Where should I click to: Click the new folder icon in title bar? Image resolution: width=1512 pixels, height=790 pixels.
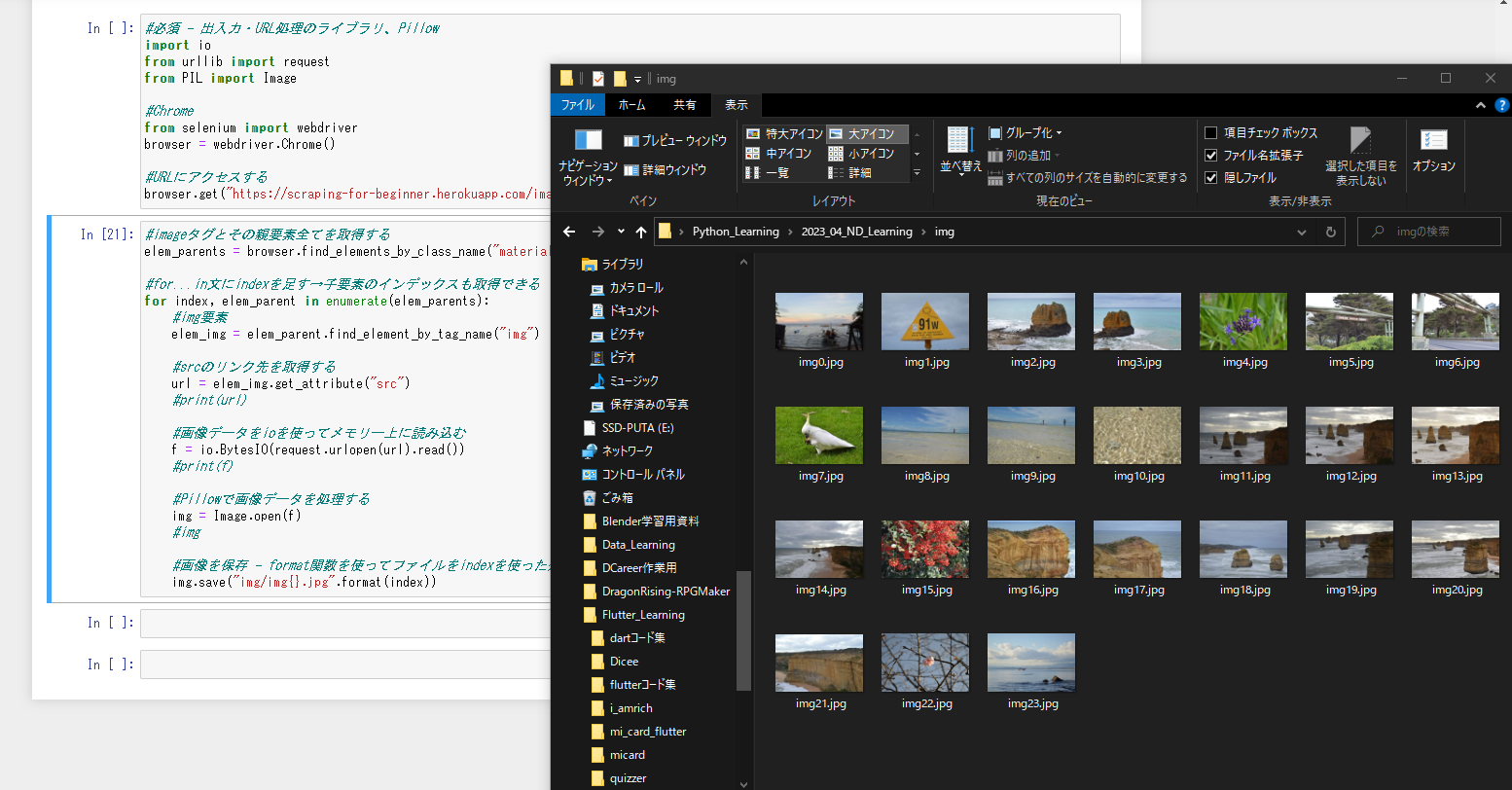pyautogui.click(x=620, y=79)
